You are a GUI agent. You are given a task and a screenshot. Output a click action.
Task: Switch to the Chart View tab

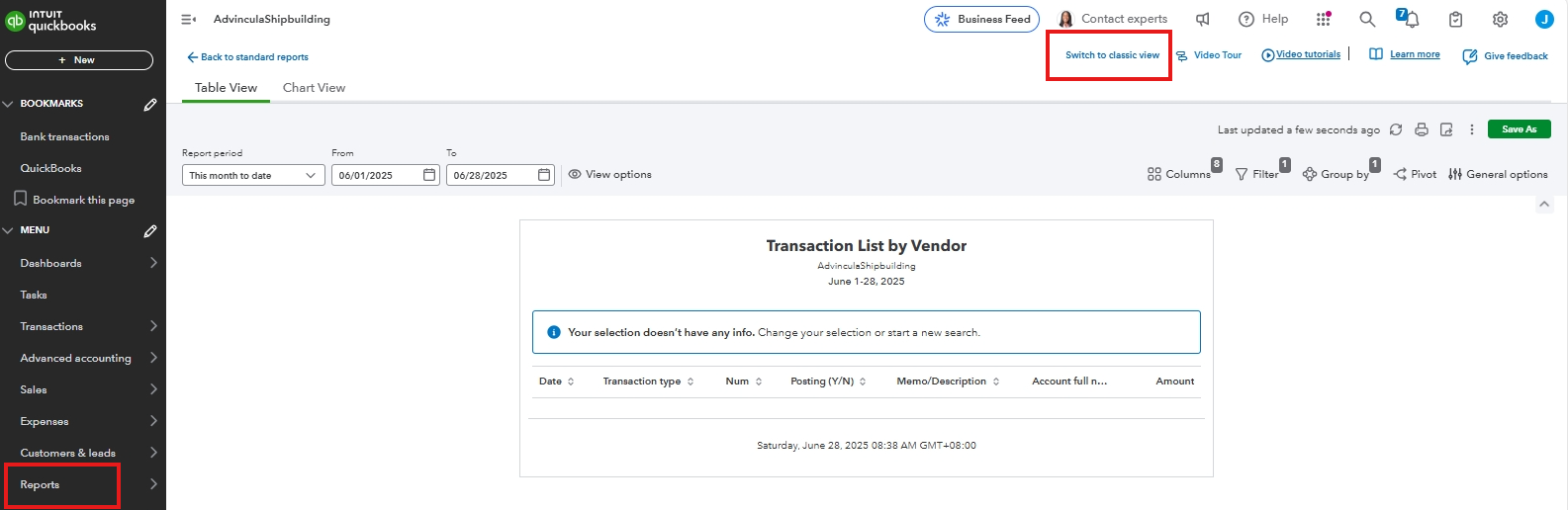314,88
